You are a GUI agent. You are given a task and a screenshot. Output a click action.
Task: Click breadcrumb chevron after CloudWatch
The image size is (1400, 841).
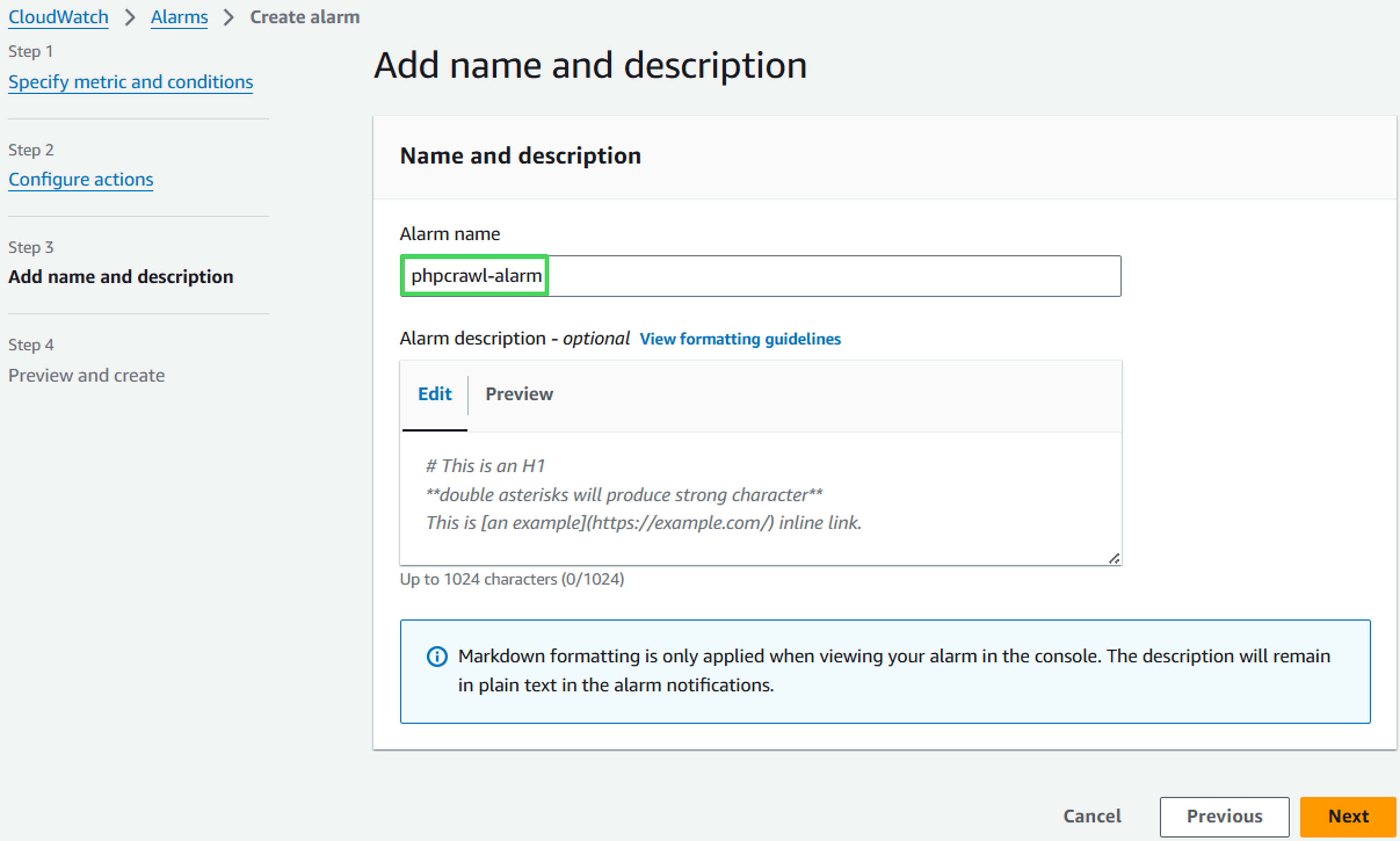[x=130, y=18]
